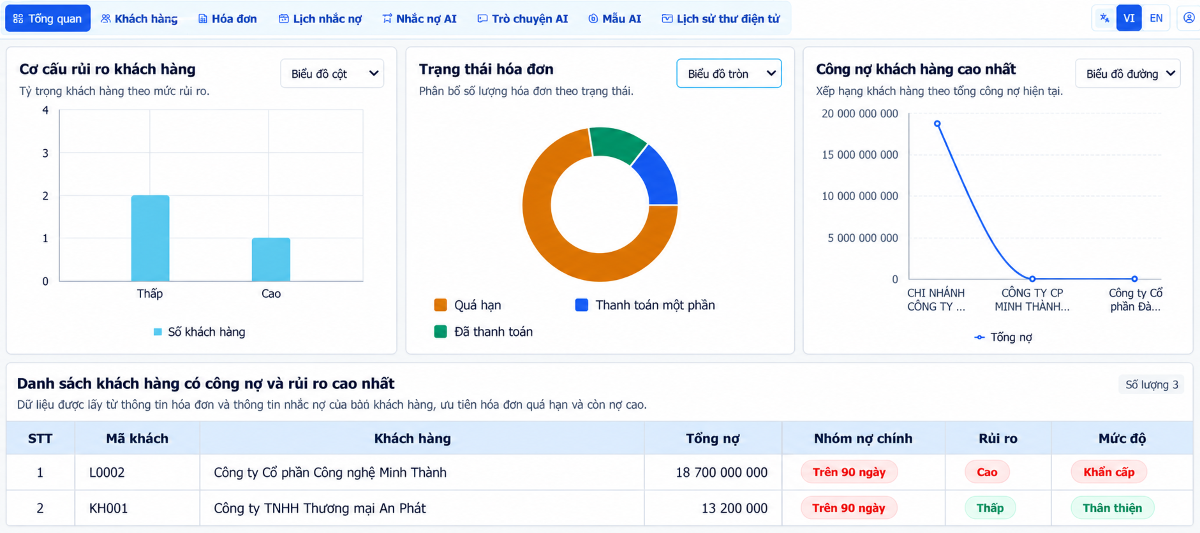Click the debt amount 13 200 000
The width and height of the screenshot is (1200, 533).
coord(735,508)
